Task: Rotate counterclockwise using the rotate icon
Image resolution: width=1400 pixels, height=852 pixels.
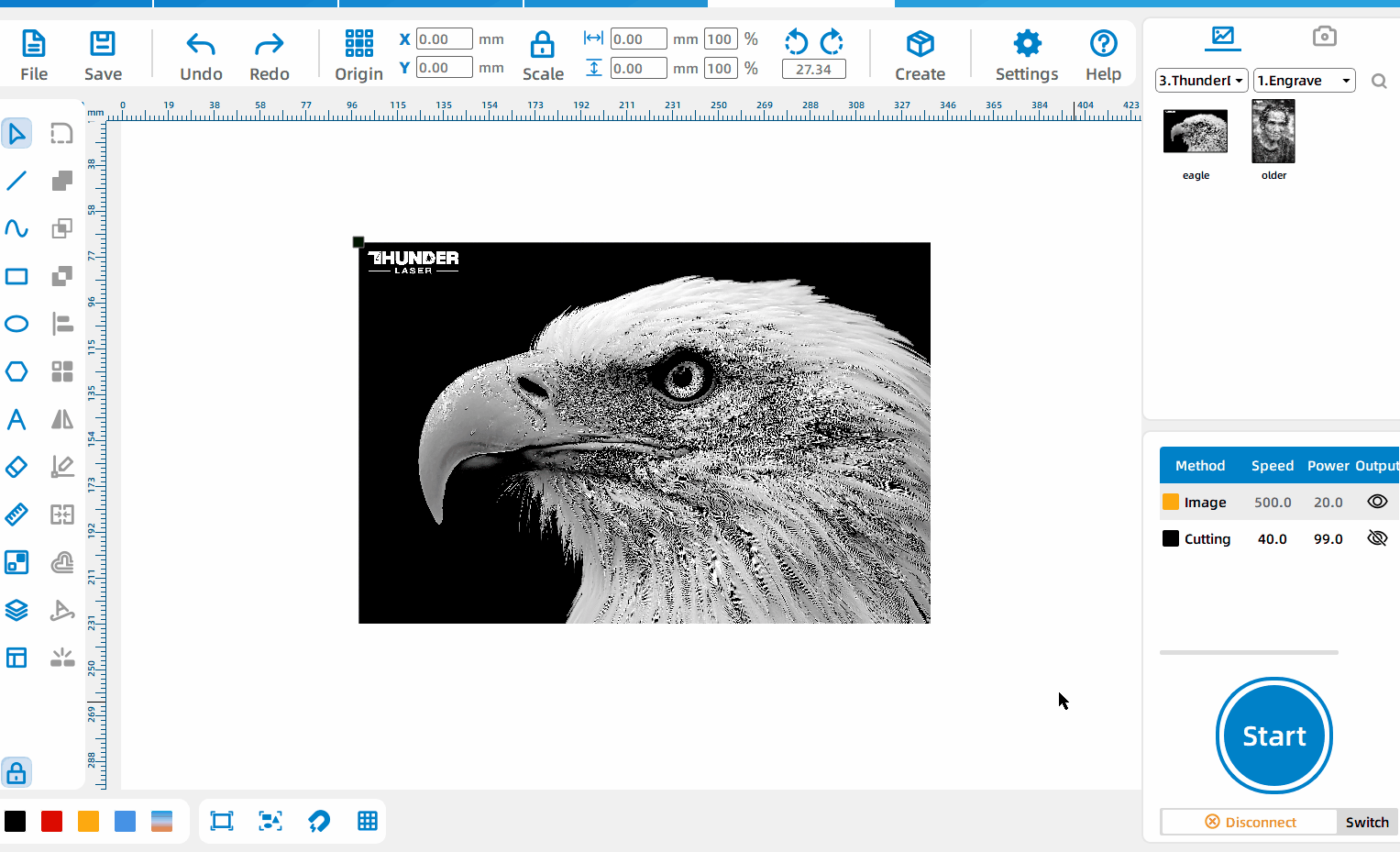Action: (796, 41)
